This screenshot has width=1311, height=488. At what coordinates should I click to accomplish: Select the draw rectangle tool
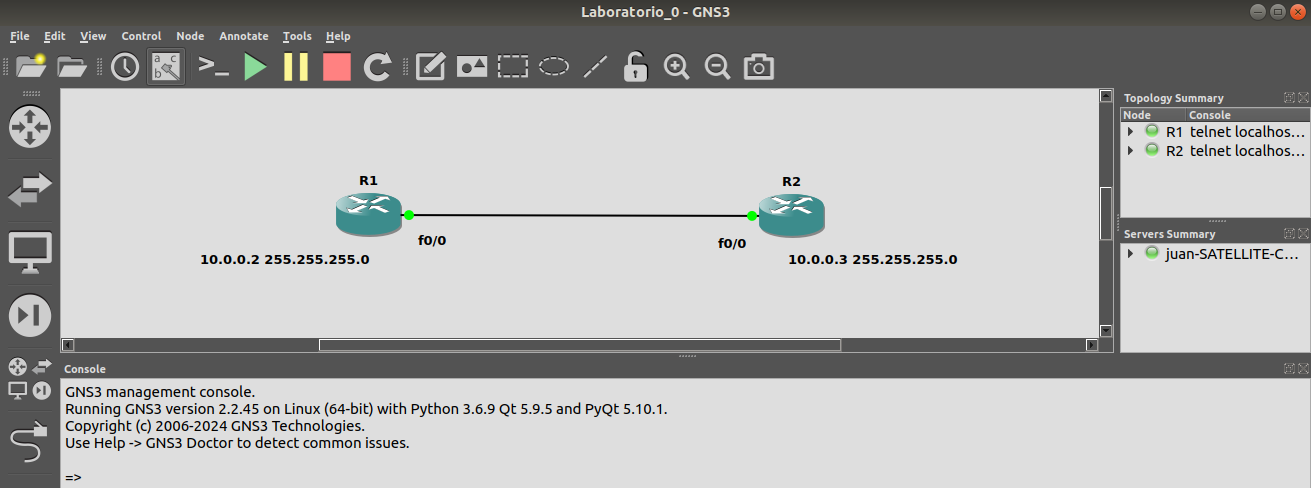[x=513, y=67]
